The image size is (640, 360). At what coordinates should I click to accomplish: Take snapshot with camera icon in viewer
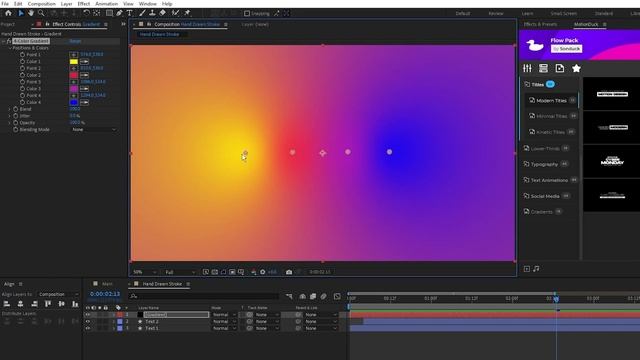[289, 272]
